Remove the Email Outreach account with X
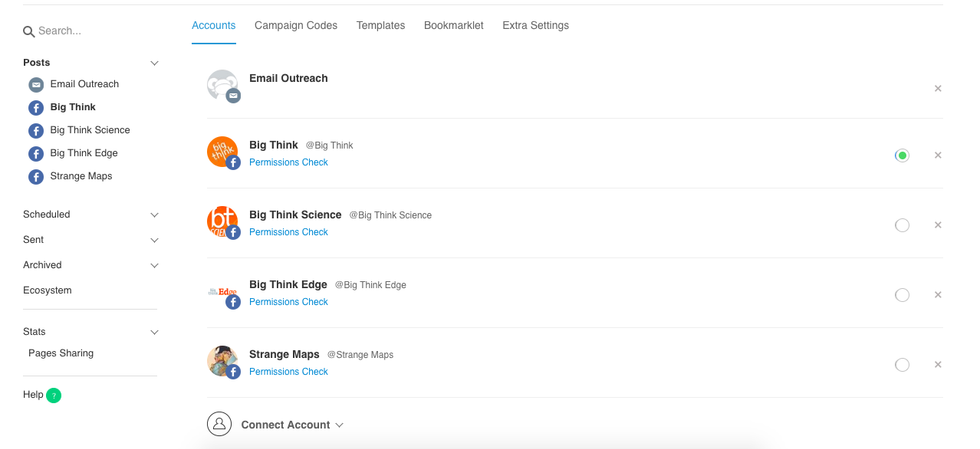980x449 pixels. (937, 89)
